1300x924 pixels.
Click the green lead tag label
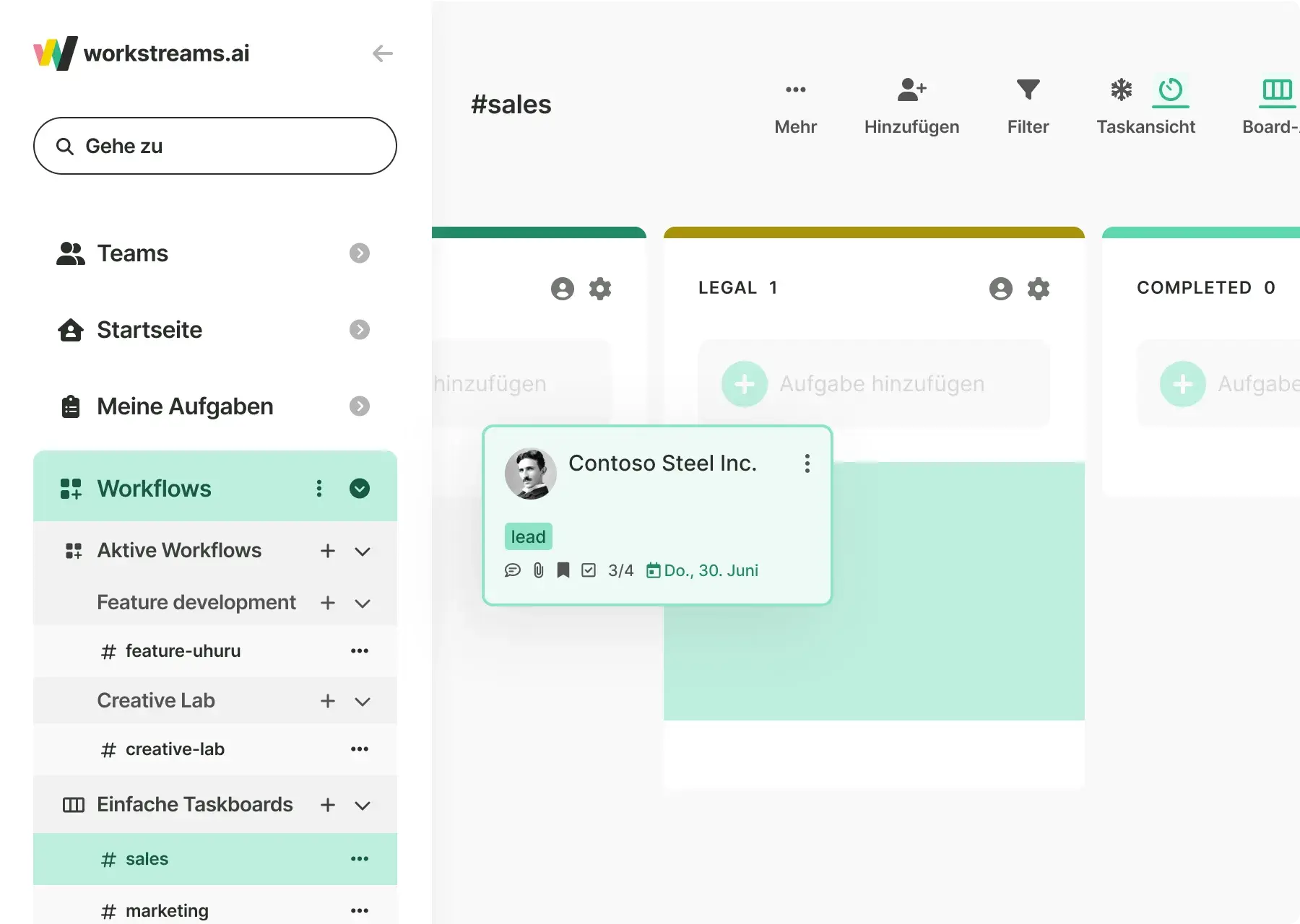click(528, 537)
